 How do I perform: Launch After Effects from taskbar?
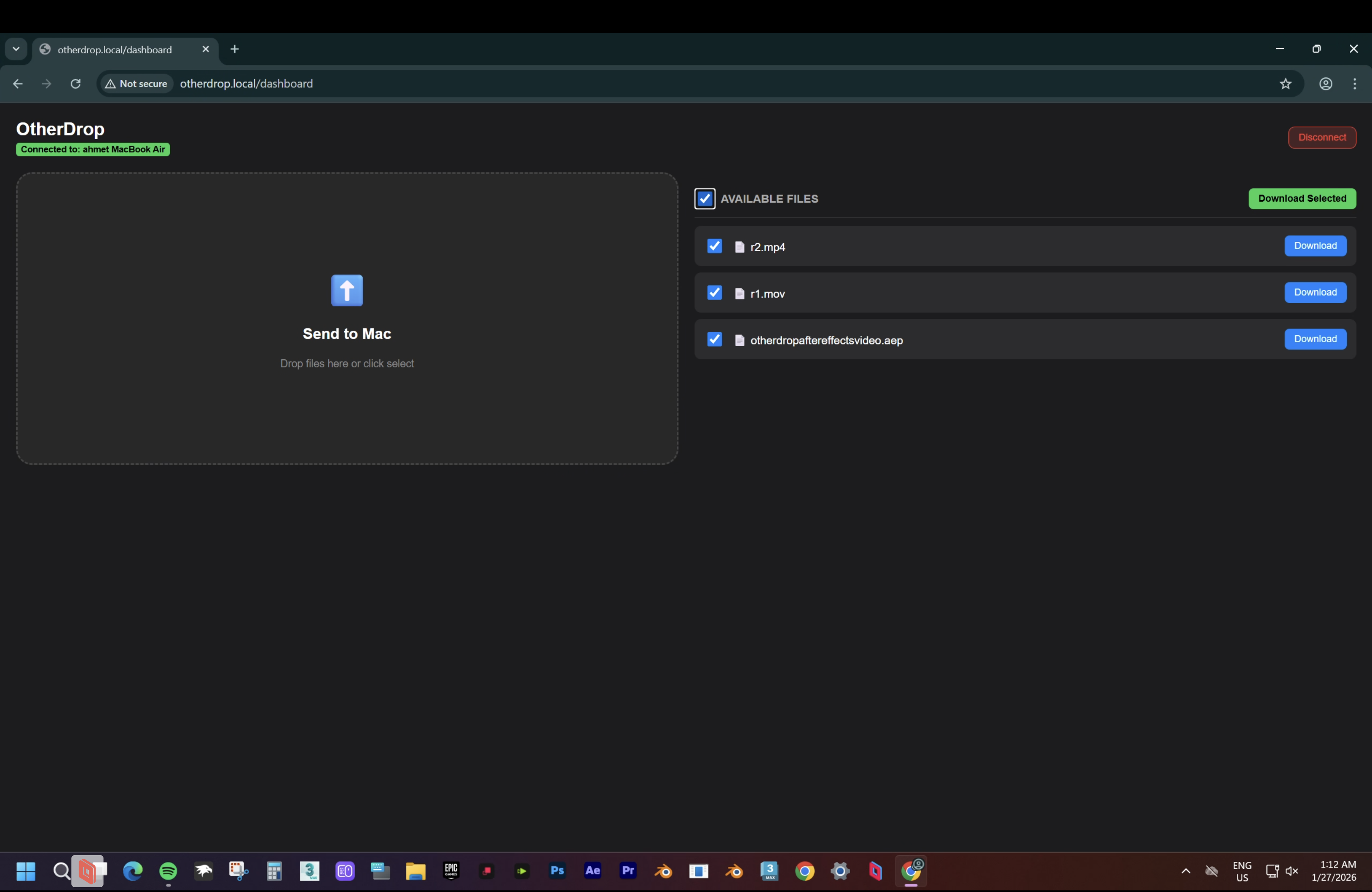point(592,871)
